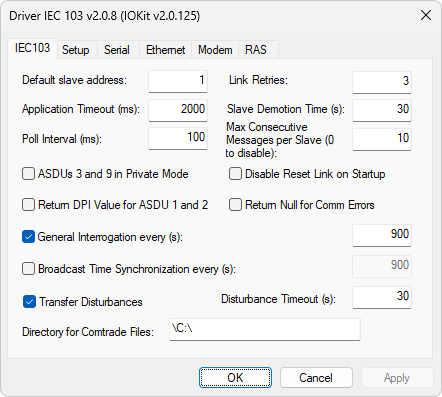
Task: Click the greyed-out Apply button
Action: pos(397,378)
